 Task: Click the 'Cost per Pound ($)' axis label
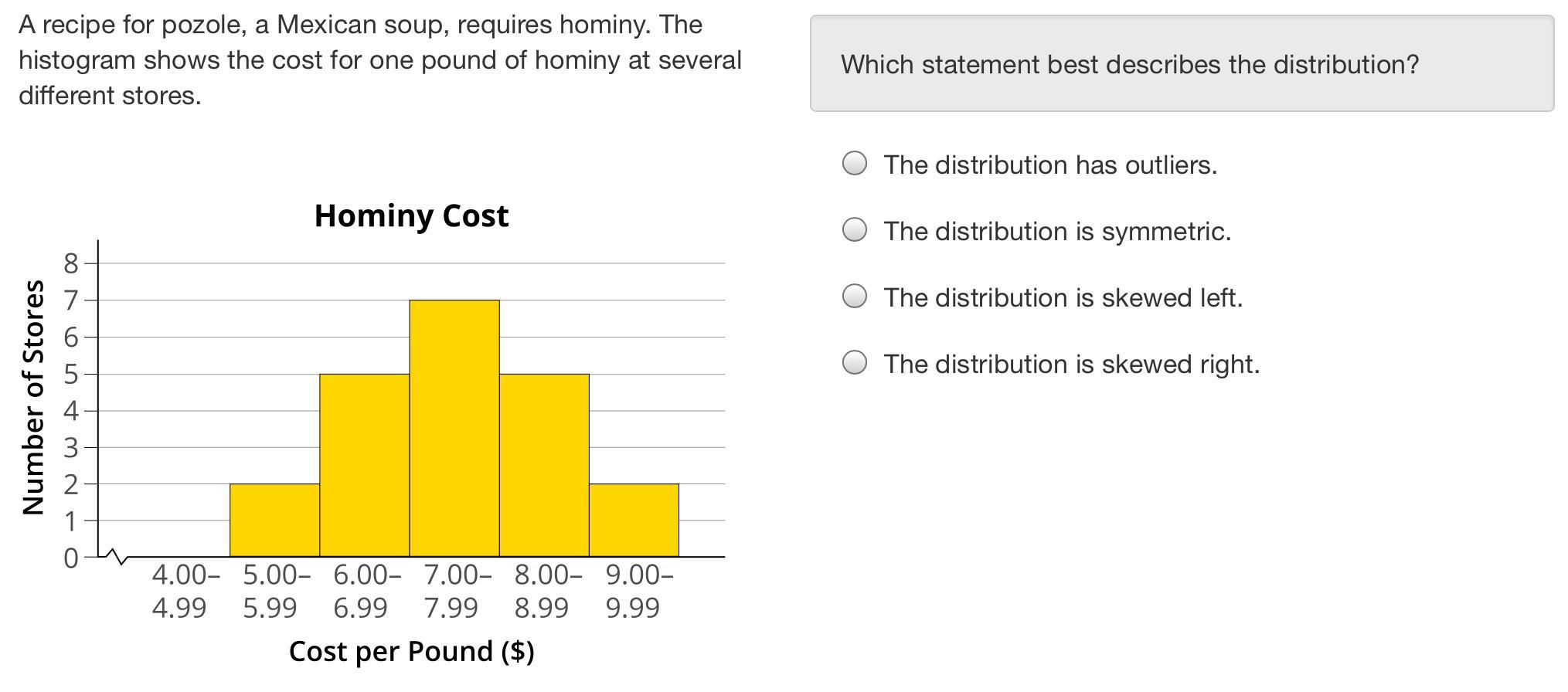click(411, 651)
